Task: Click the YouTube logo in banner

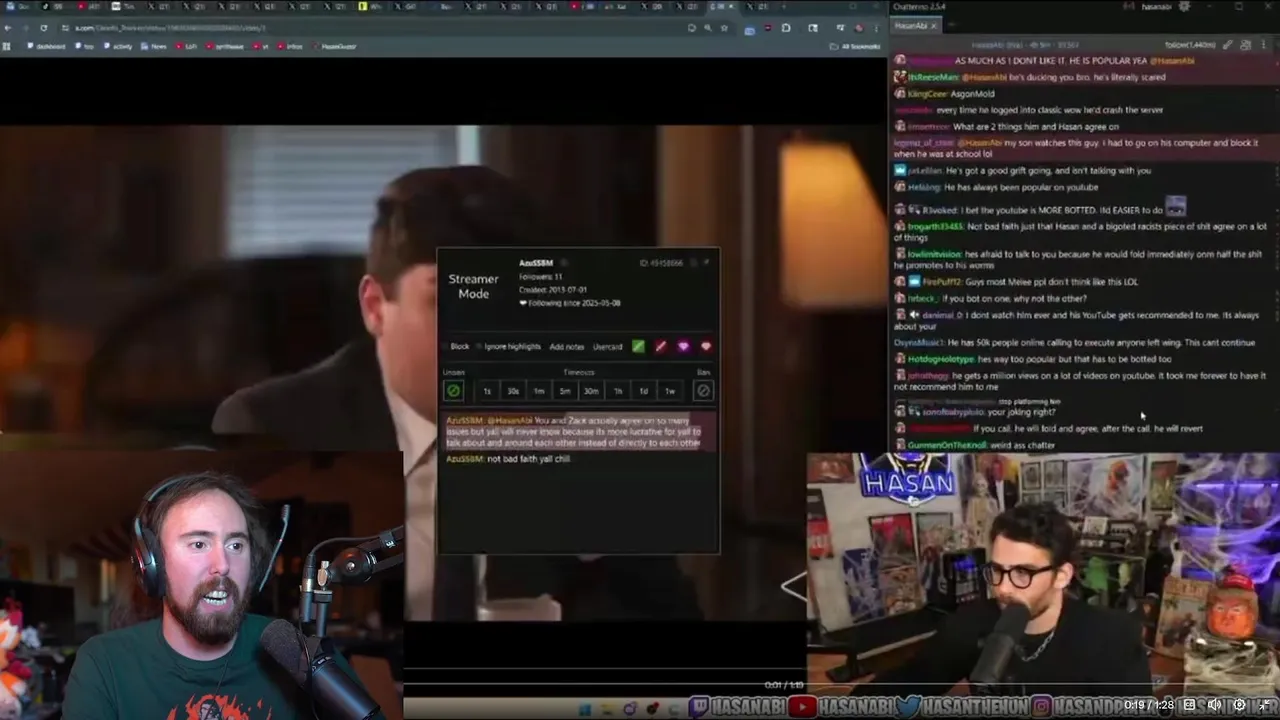Action: [x=801, y=707]
